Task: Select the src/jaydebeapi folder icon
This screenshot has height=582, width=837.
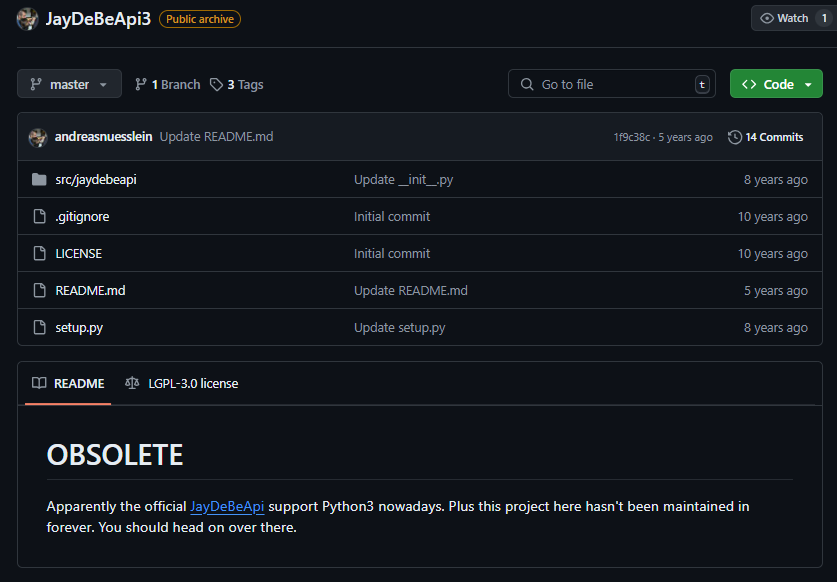Action: (x=37, y=179)
